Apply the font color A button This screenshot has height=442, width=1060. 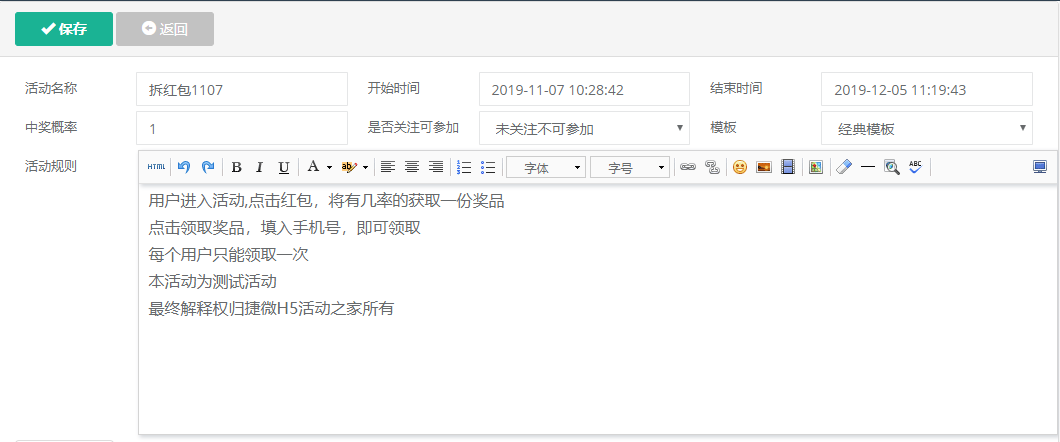313,167
